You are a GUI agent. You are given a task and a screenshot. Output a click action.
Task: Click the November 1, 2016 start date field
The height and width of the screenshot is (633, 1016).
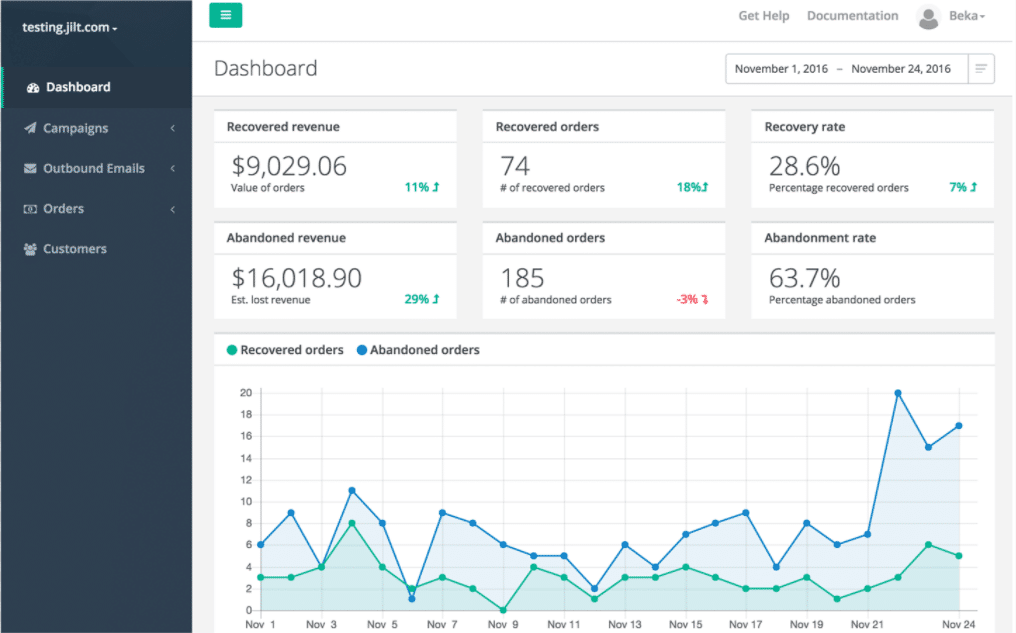tap(781, 69)
